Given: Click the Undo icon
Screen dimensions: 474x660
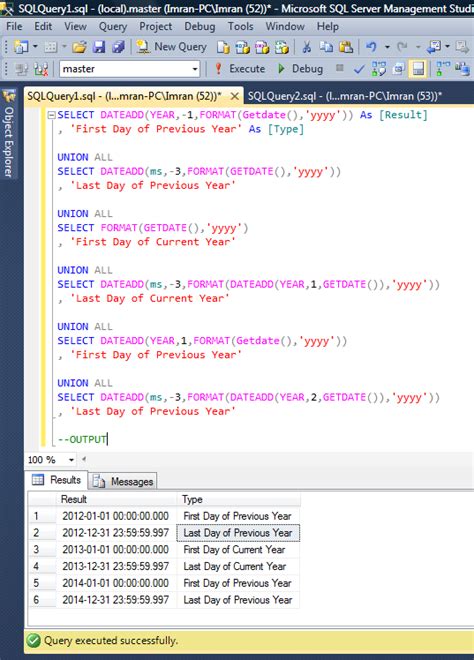Looking at the screenshot, I should point(371,47).
